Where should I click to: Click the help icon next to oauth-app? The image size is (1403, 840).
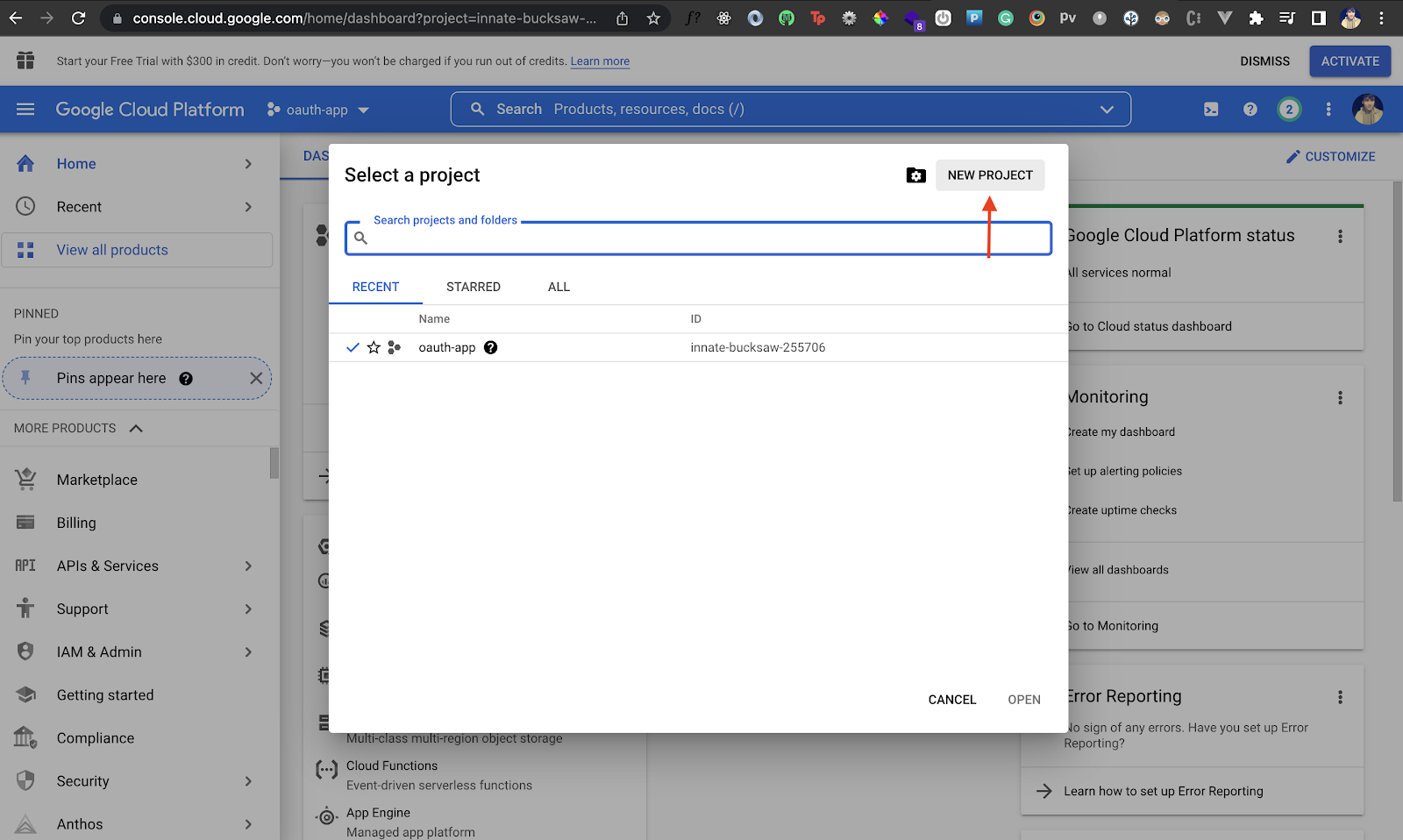tap(491, 347)
